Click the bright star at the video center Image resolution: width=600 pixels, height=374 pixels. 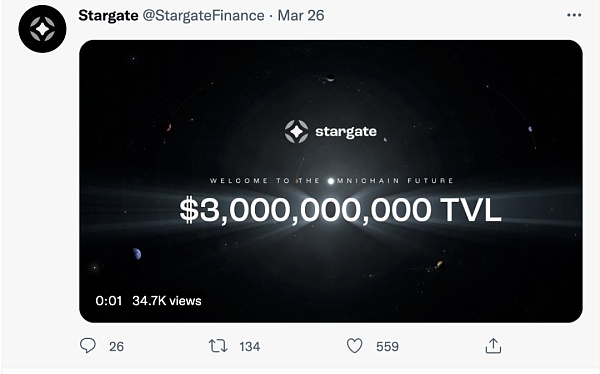point(331,181)
